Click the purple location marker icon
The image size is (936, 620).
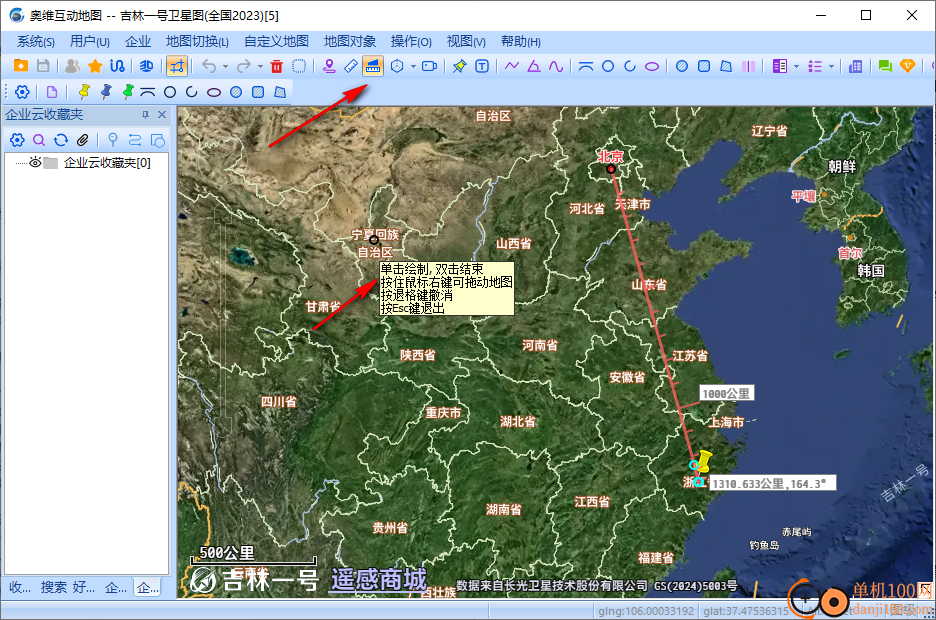point(329,66)
